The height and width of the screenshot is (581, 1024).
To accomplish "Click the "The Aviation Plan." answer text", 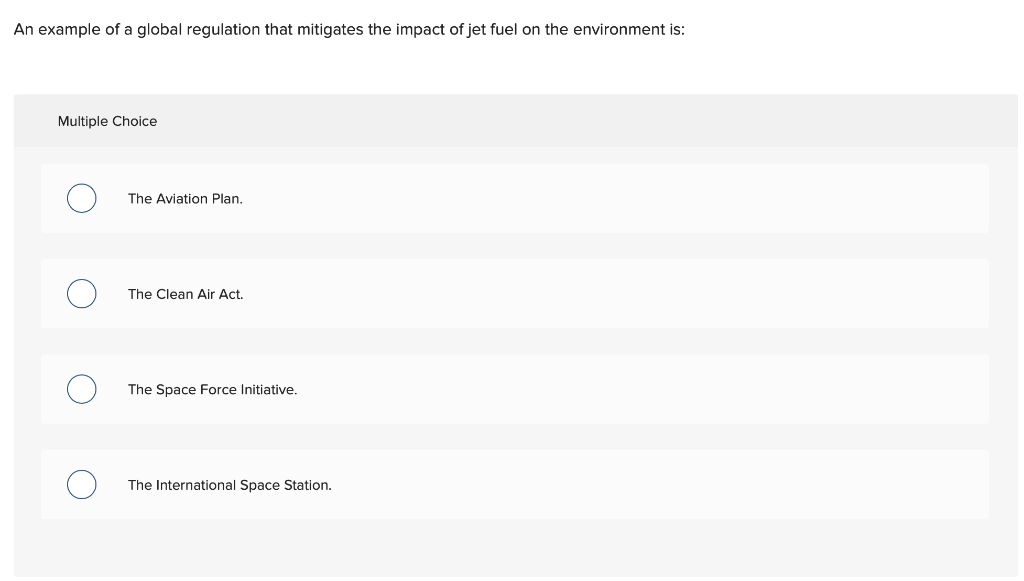I will coord(185,199).
